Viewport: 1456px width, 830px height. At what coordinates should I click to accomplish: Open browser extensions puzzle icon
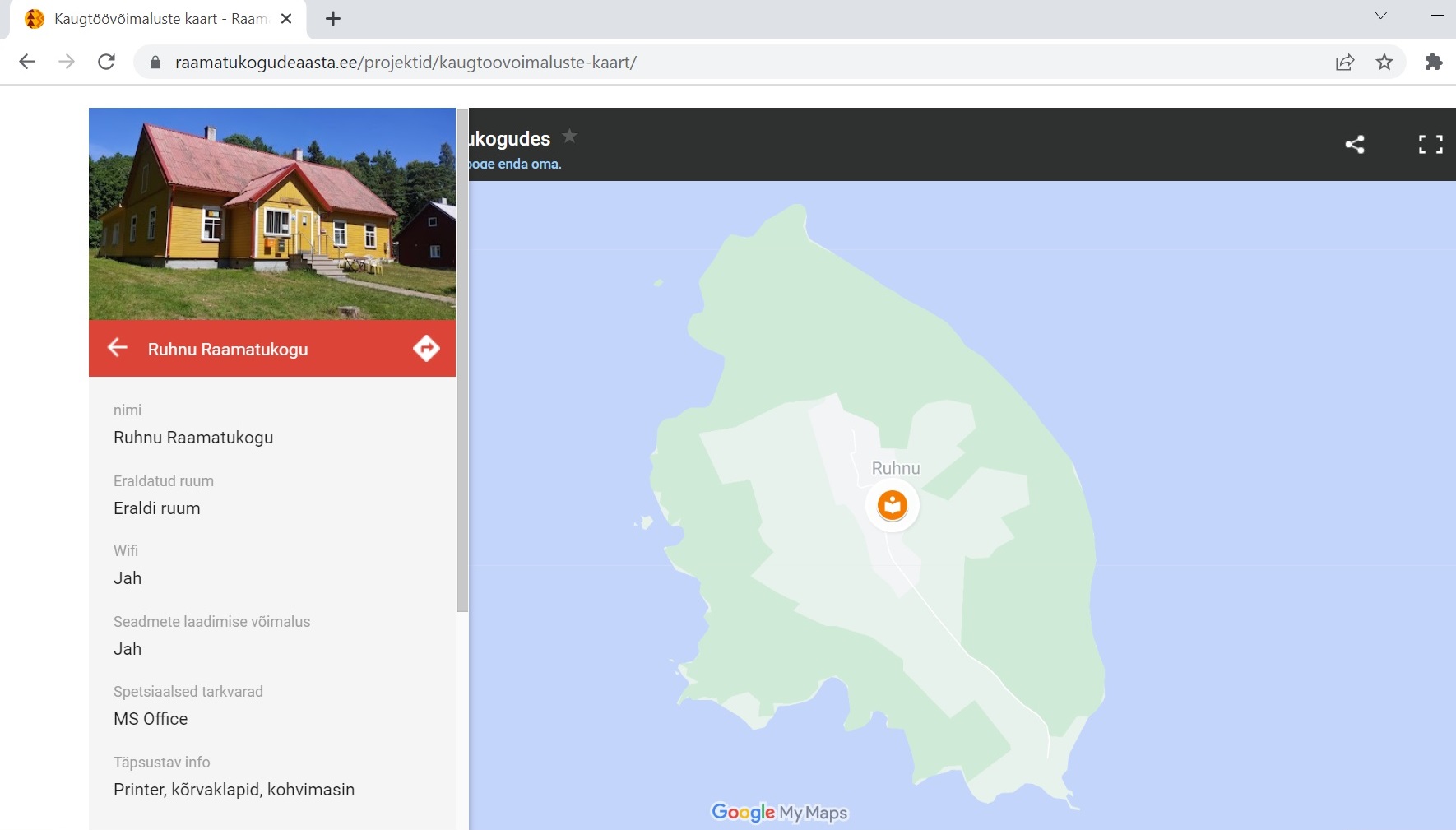click(x=1433, y=62)
